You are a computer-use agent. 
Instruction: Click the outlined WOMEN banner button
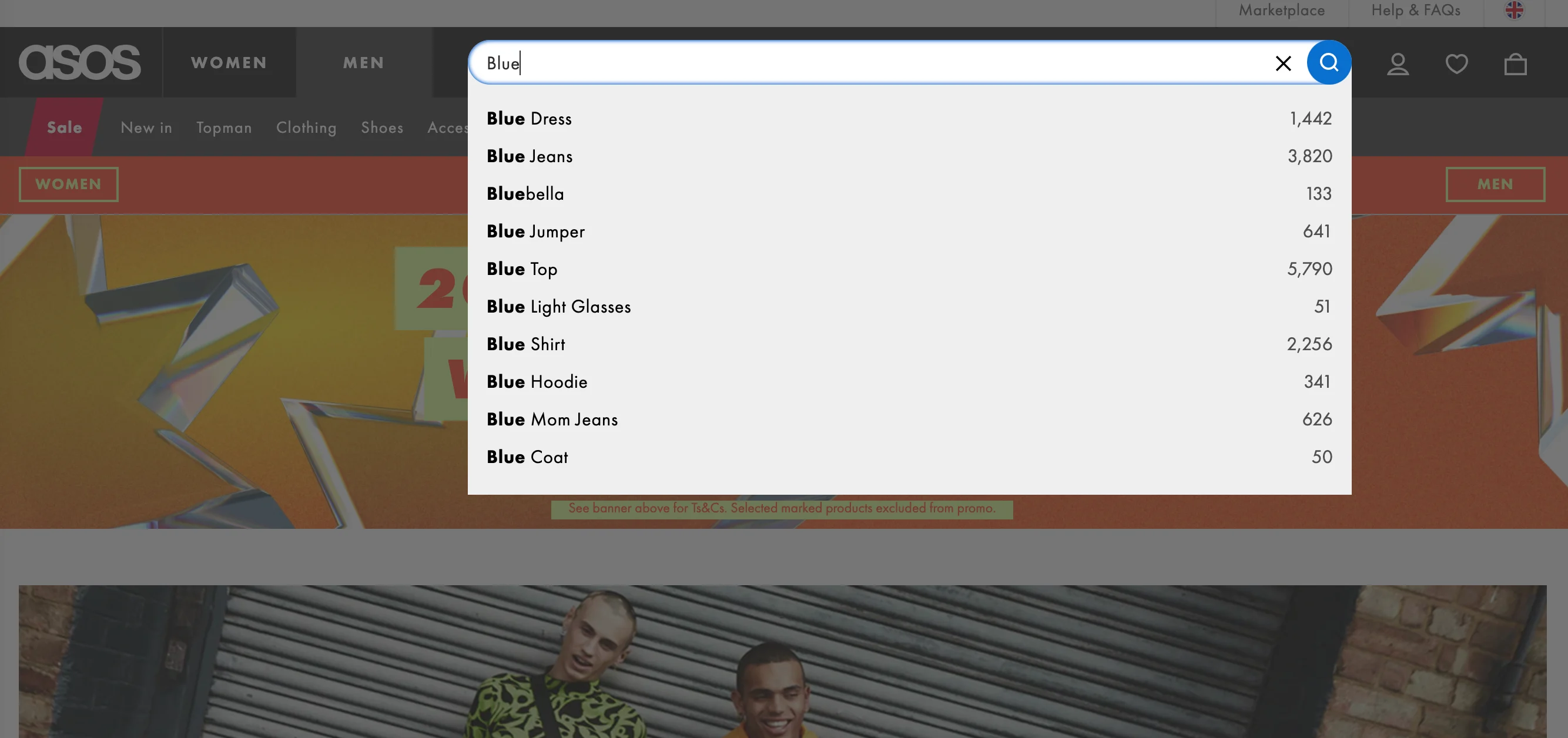(x=68, y=184)
